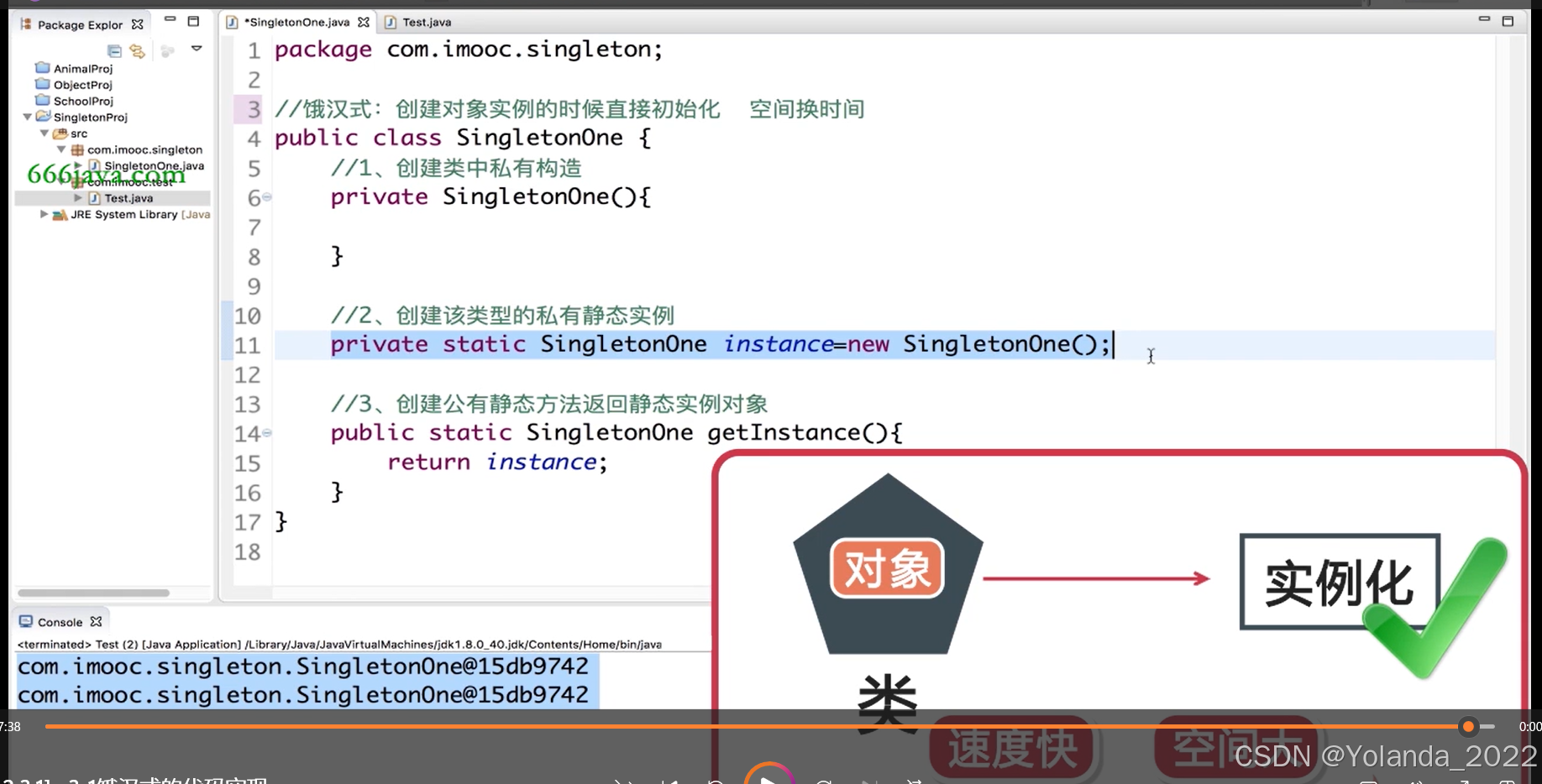Screen dimensions: 1542x784
Task: Click the video progress slider handle
Action: pos(1468,727)
